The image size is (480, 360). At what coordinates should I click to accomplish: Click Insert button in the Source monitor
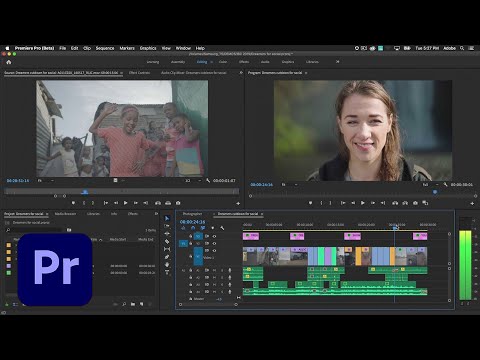coord(158,203)
